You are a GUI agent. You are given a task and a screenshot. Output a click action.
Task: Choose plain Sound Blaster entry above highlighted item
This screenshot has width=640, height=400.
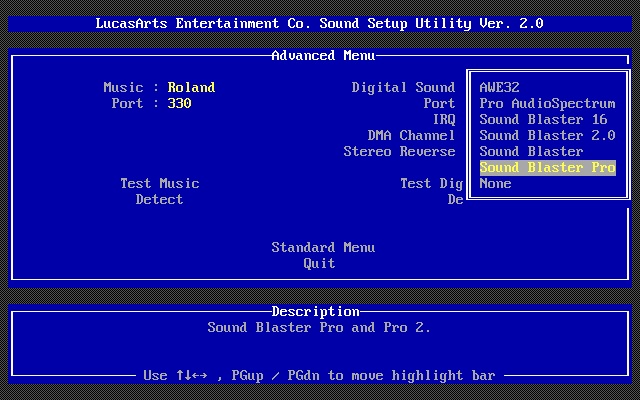[531, 151]
